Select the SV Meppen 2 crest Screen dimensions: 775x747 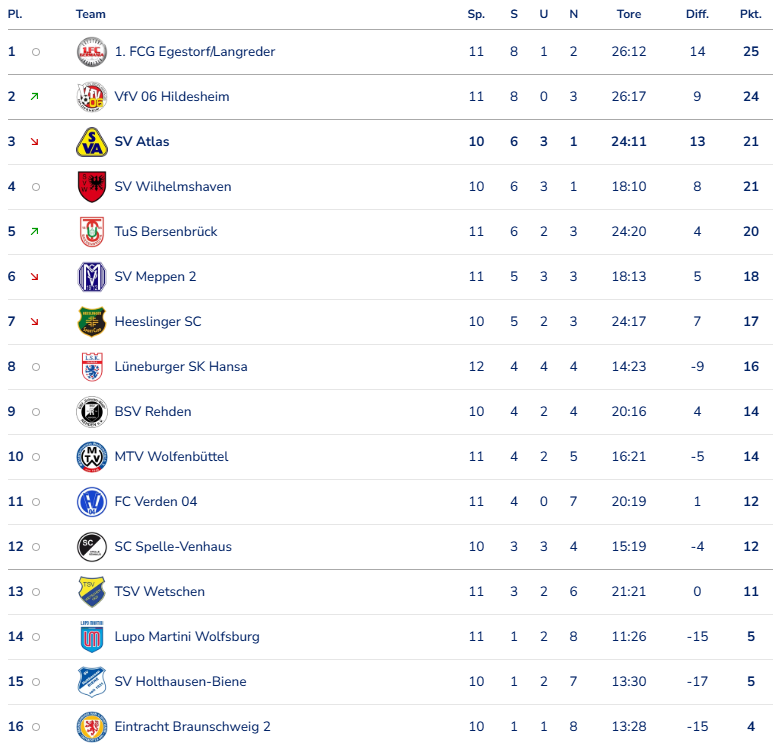[91, 277]
